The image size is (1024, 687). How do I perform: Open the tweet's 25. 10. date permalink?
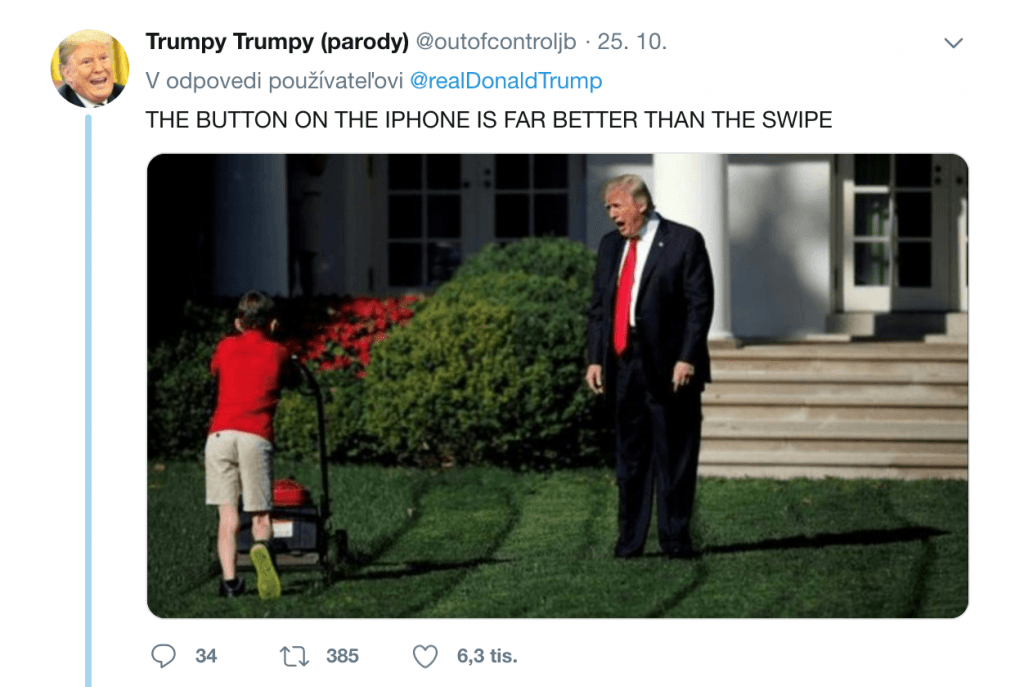point(632,41)
